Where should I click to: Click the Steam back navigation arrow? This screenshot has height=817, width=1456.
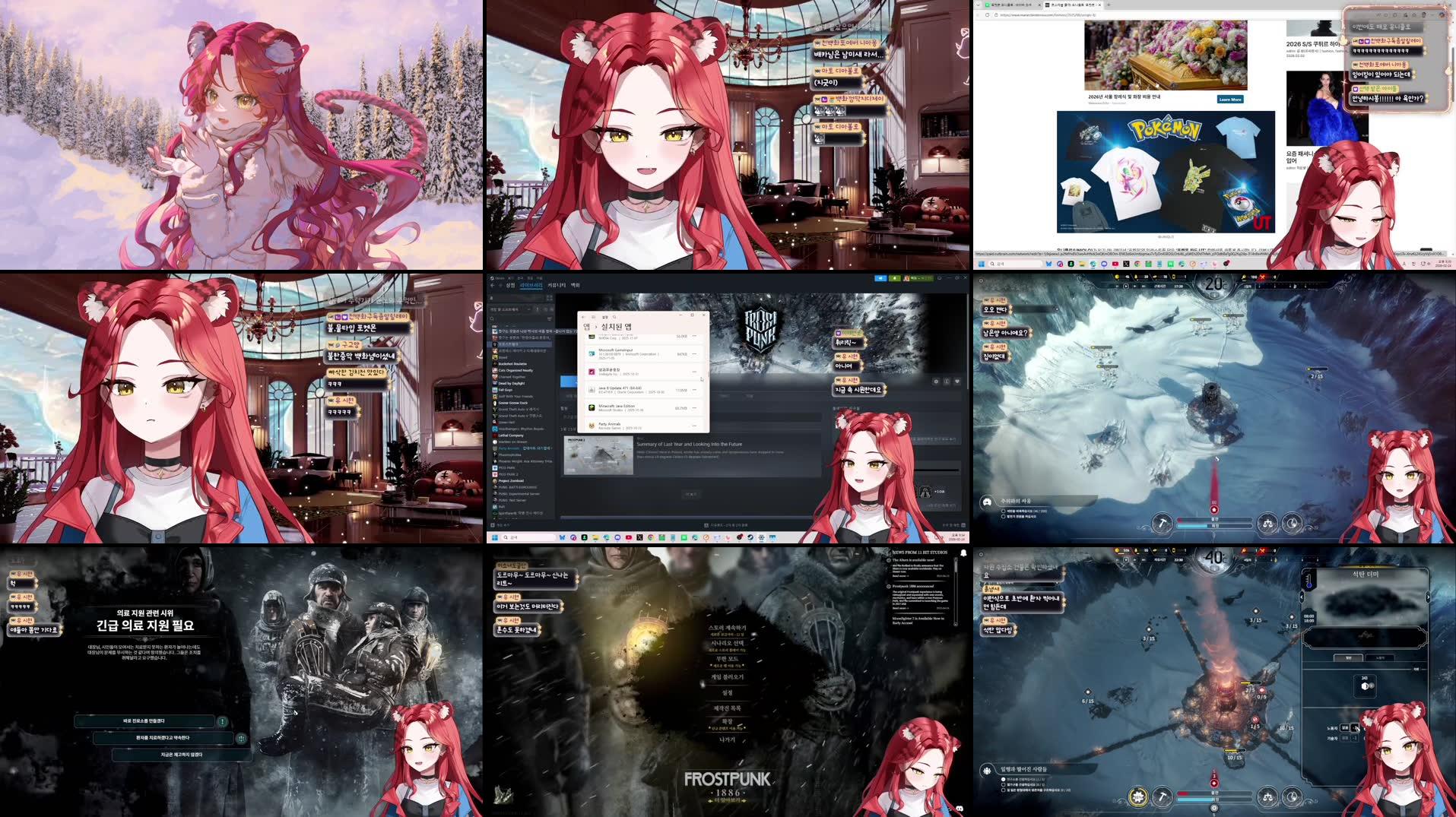point(492,285)
